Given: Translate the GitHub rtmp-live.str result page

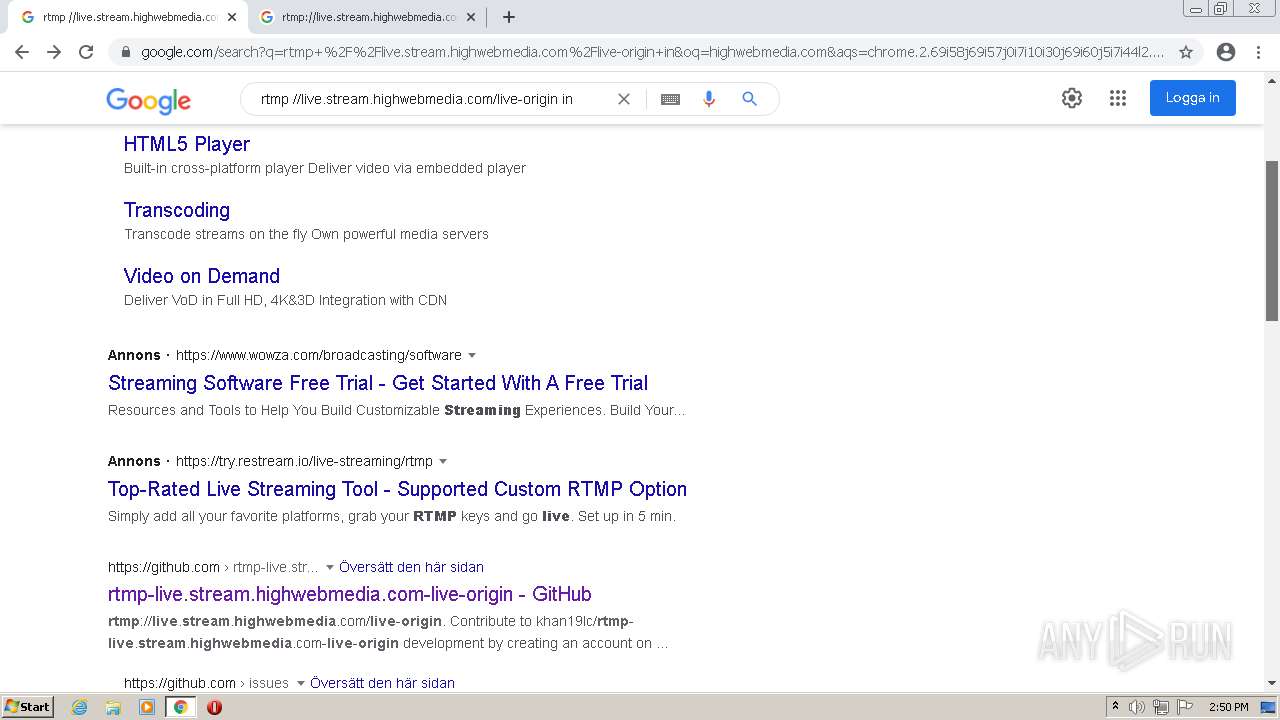Looking at the screenshot, I should [411, 567].
